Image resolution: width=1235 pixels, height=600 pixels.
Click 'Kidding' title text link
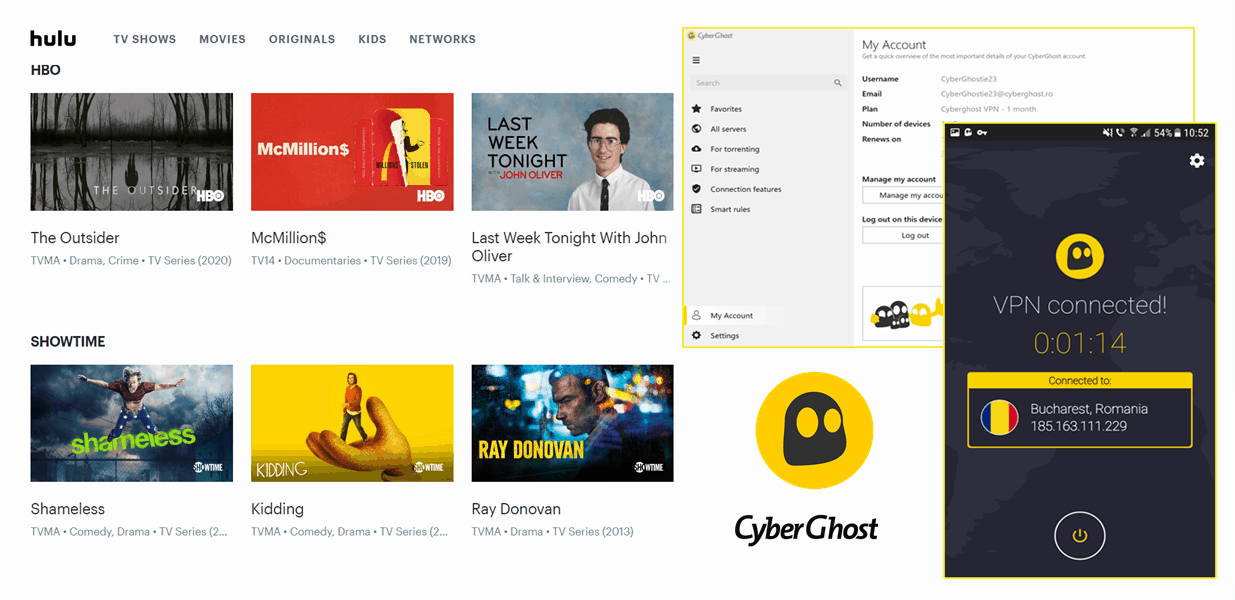tap(277, 509)
